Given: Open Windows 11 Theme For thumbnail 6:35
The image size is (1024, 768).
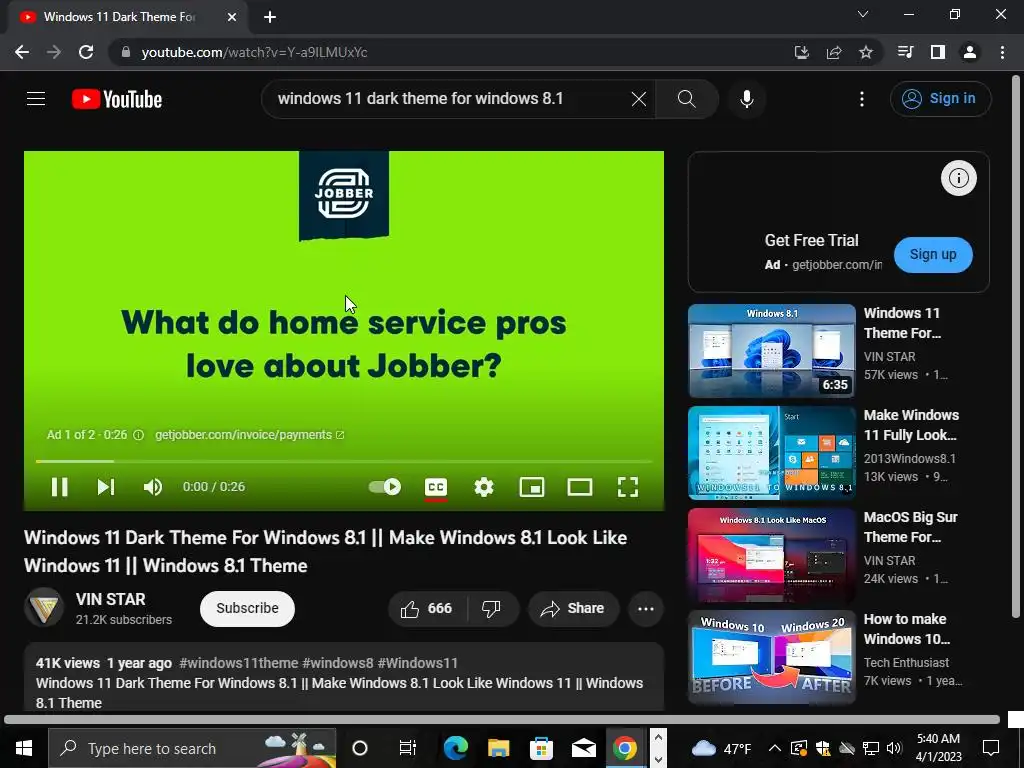Looking at the screenshot, I should coord(771,351).
